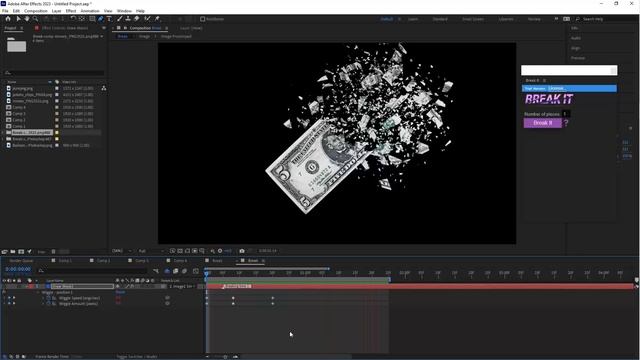Click the purple Break it button
This screenshot has width=640, height=360.
pos(542,122)
